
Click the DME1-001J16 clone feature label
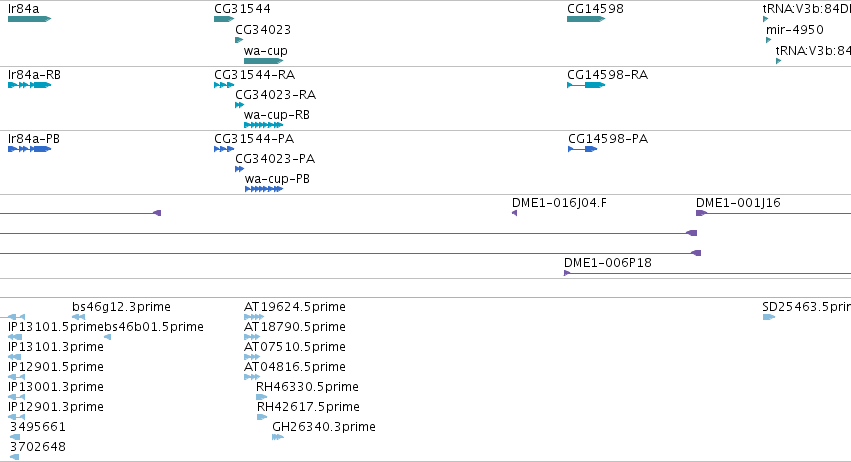(738, 202)
